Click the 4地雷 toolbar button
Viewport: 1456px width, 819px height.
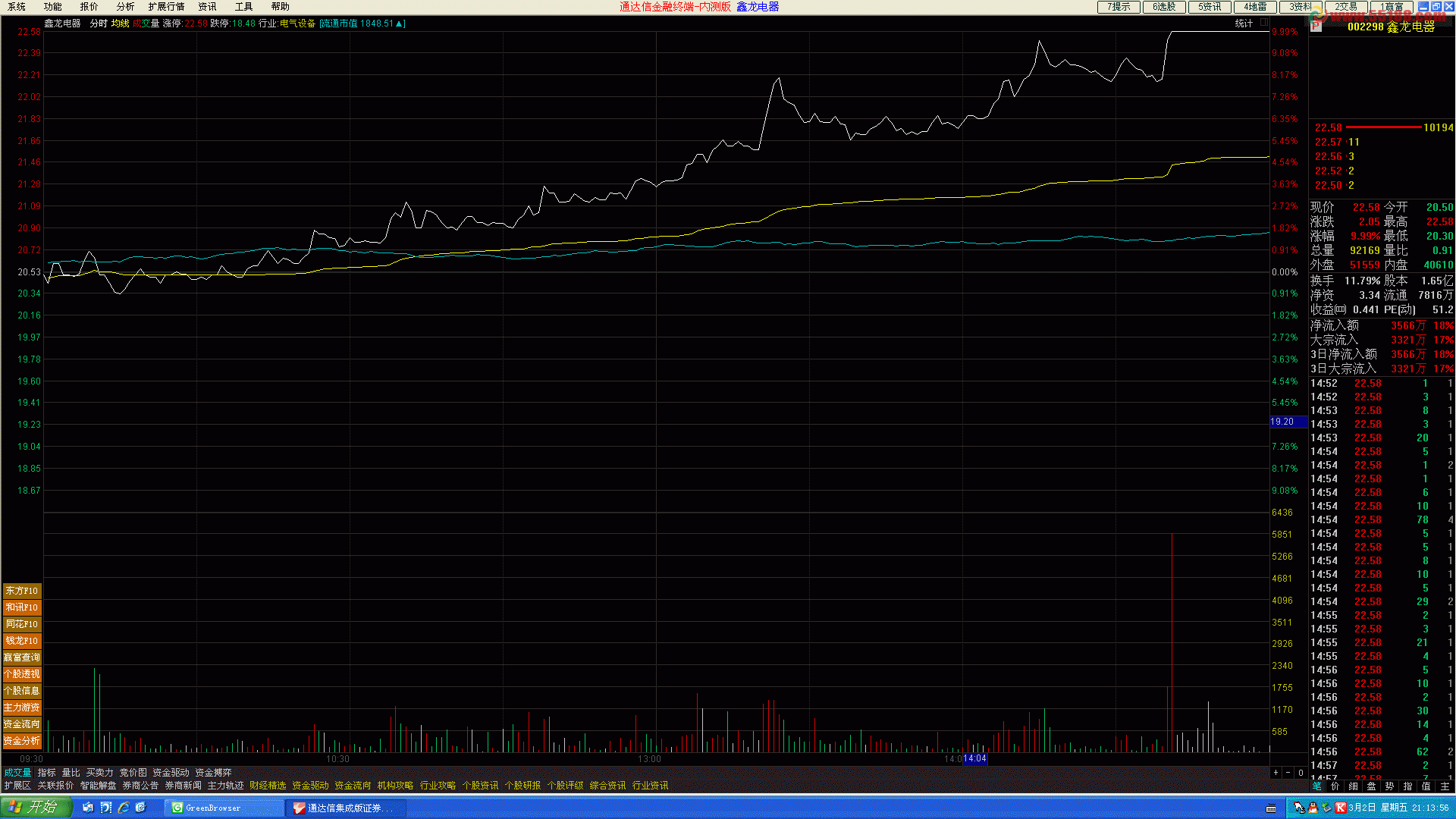point(1255,7)
